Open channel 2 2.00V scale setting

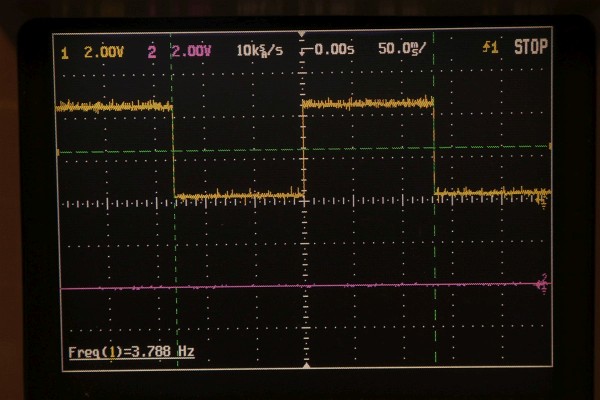pos(190,48)
